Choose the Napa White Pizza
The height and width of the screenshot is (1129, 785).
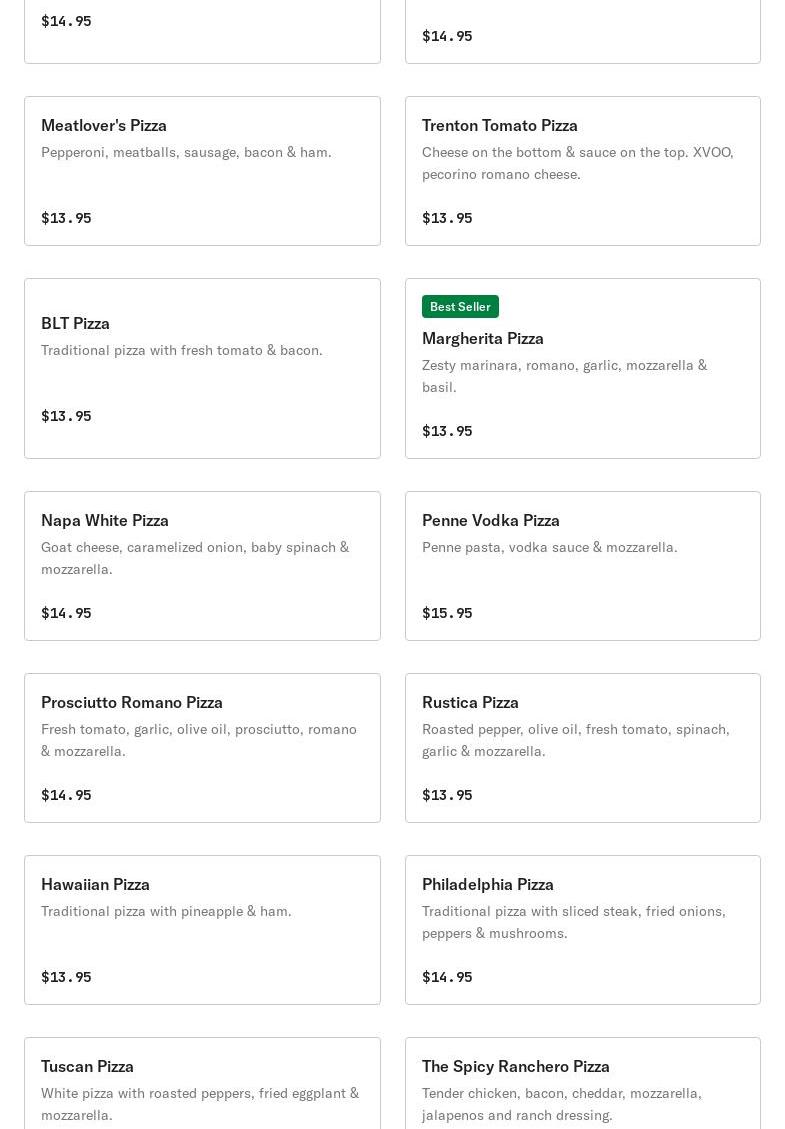tap(202, 566)
